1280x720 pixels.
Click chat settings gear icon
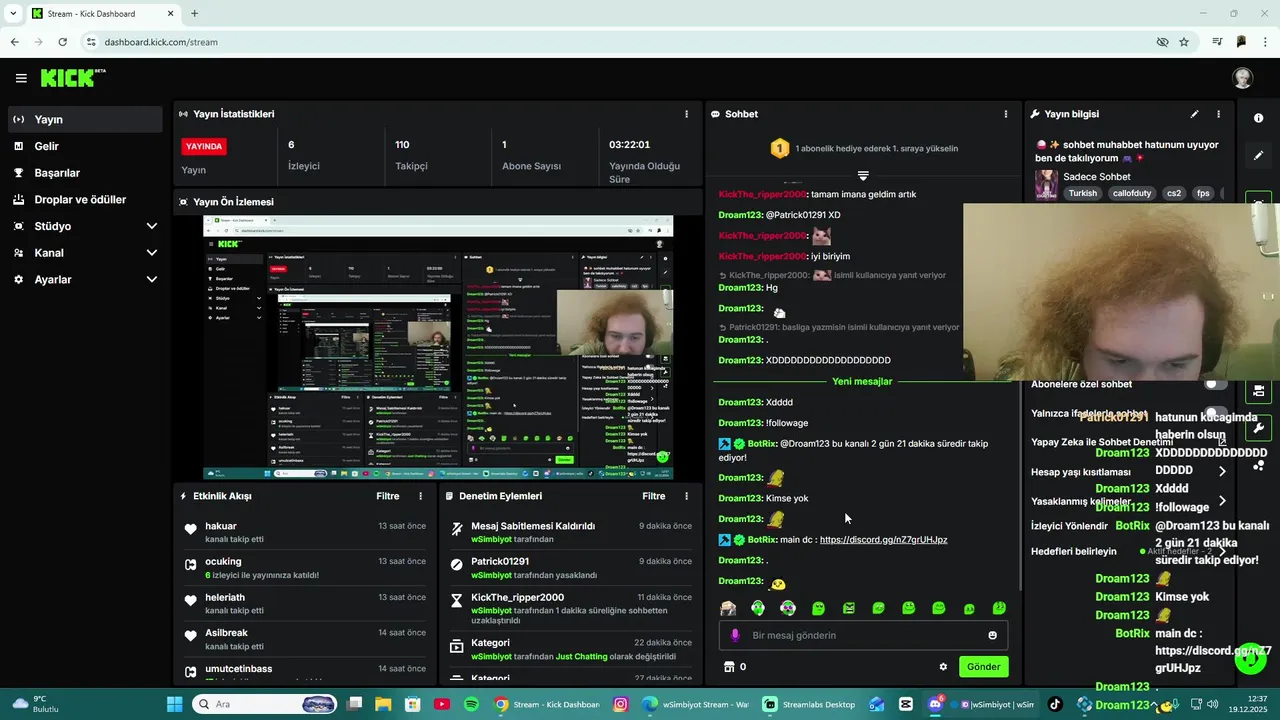[x=943, y=667]
